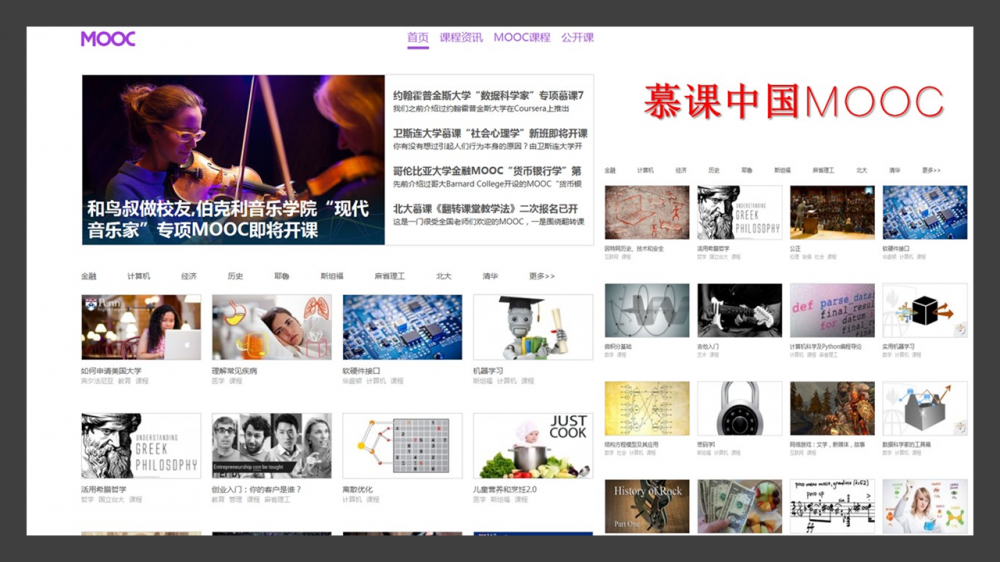Screen dimensions: 1000x562
Task: Go to the 公开课 tab
Action: pos(578,38)
